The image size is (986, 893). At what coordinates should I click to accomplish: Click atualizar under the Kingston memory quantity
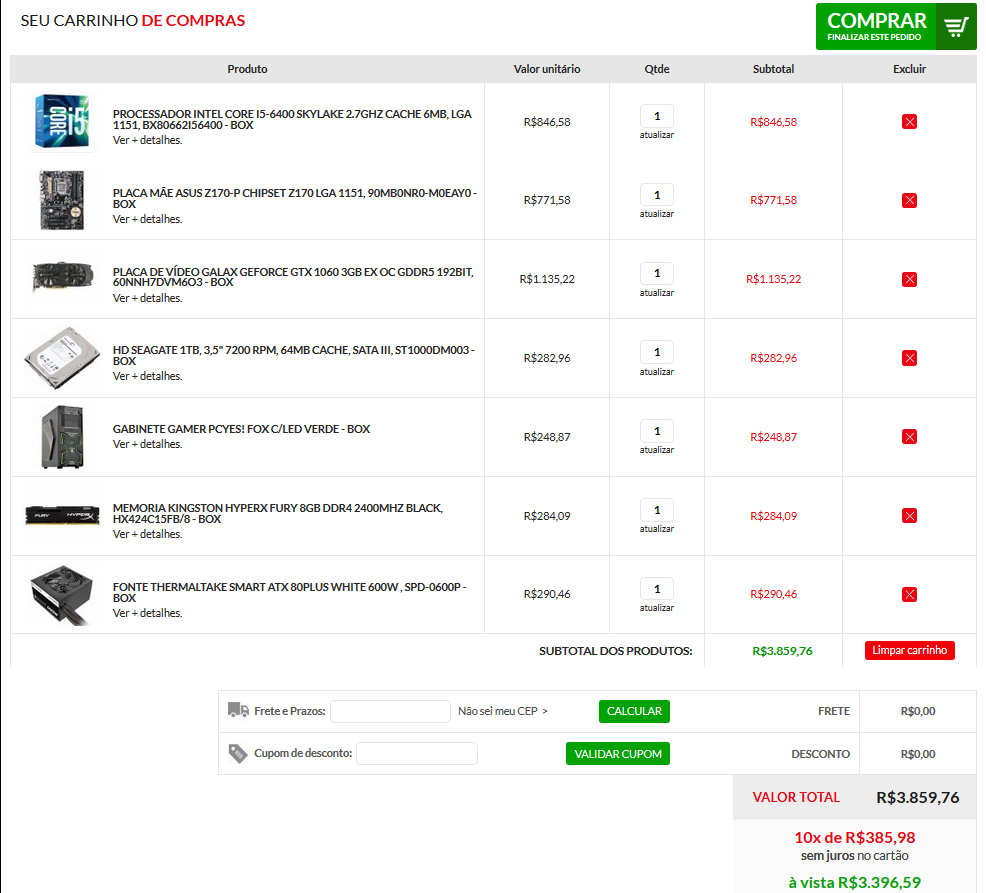coord(656,529)
